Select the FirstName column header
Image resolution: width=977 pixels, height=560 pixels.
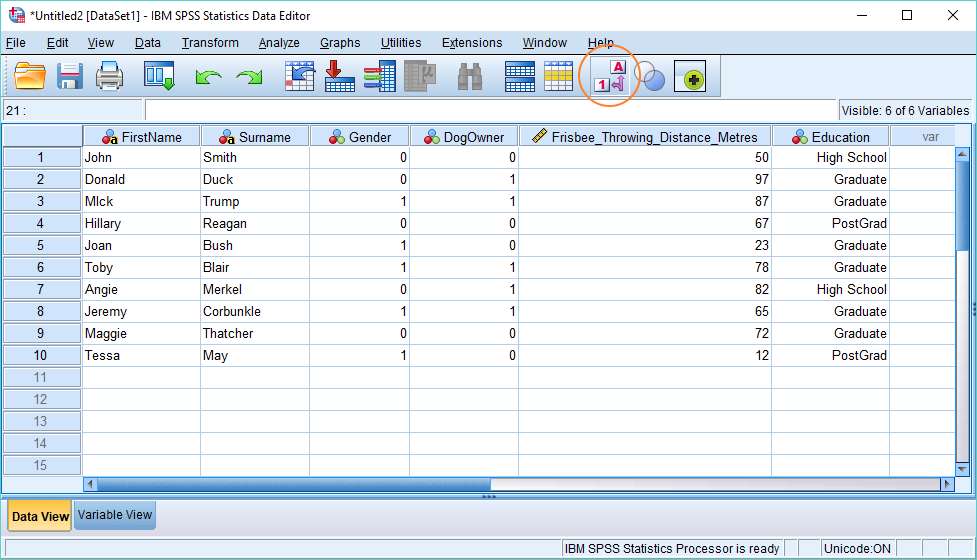coord(141,136)
